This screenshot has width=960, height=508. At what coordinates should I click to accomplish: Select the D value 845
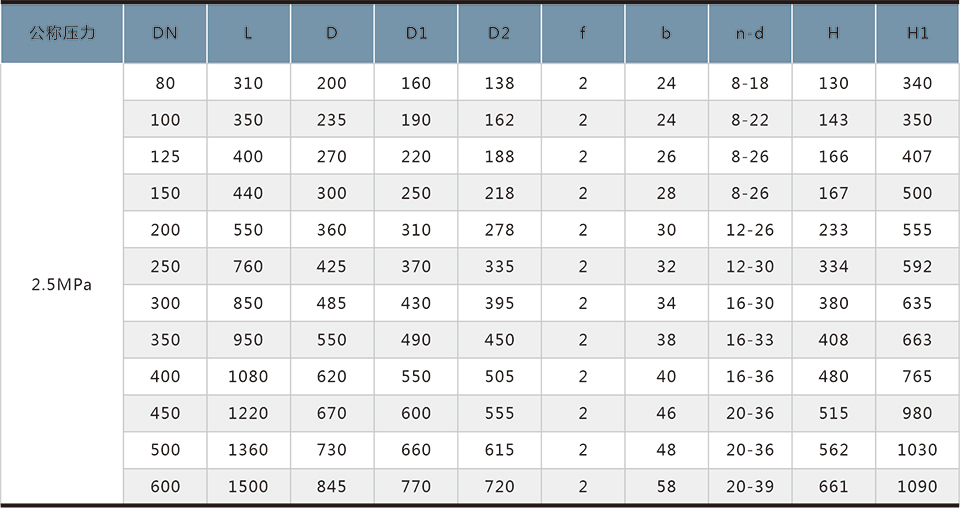pyautogui.click(x=332, y=487)
